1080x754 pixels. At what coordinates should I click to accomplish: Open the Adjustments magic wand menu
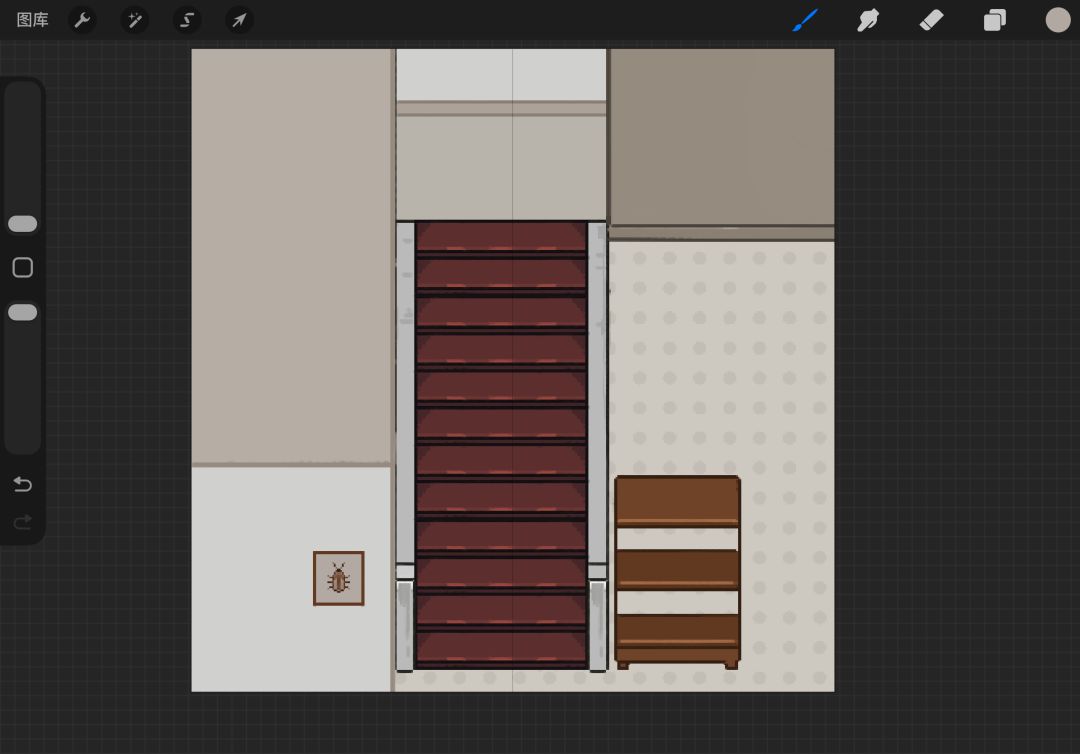134,20
